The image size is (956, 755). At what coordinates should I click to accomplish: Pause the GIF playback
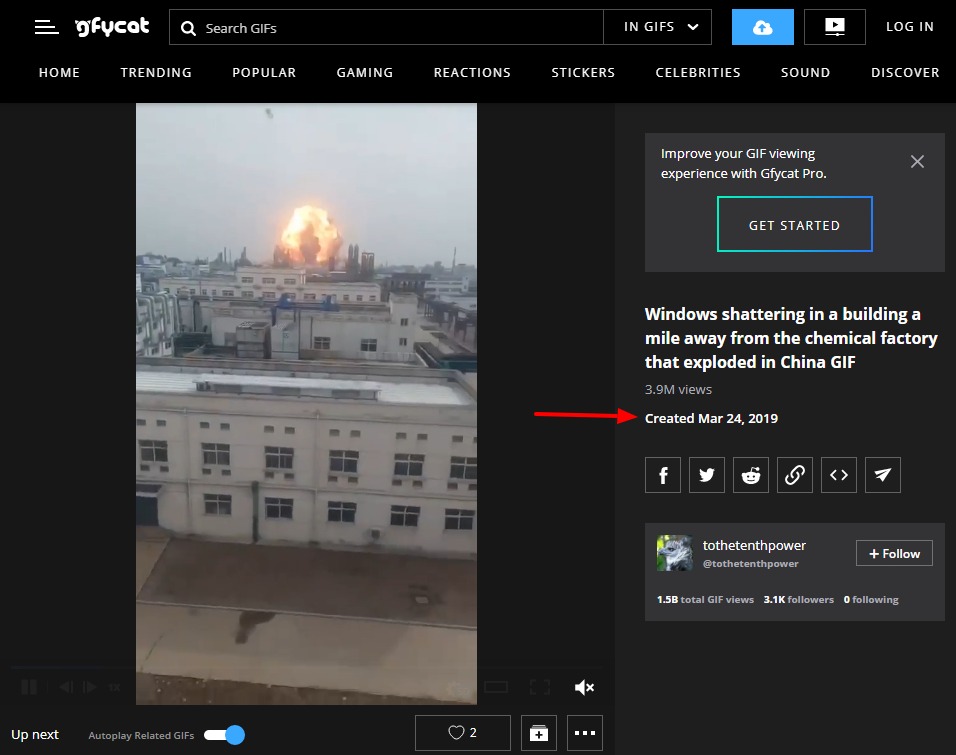tap(29, 687)
